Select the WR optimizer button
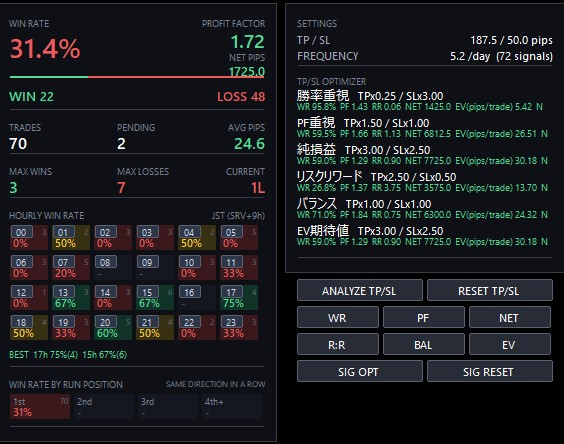This screenshot has height=444, width=564. pos(338,317)
